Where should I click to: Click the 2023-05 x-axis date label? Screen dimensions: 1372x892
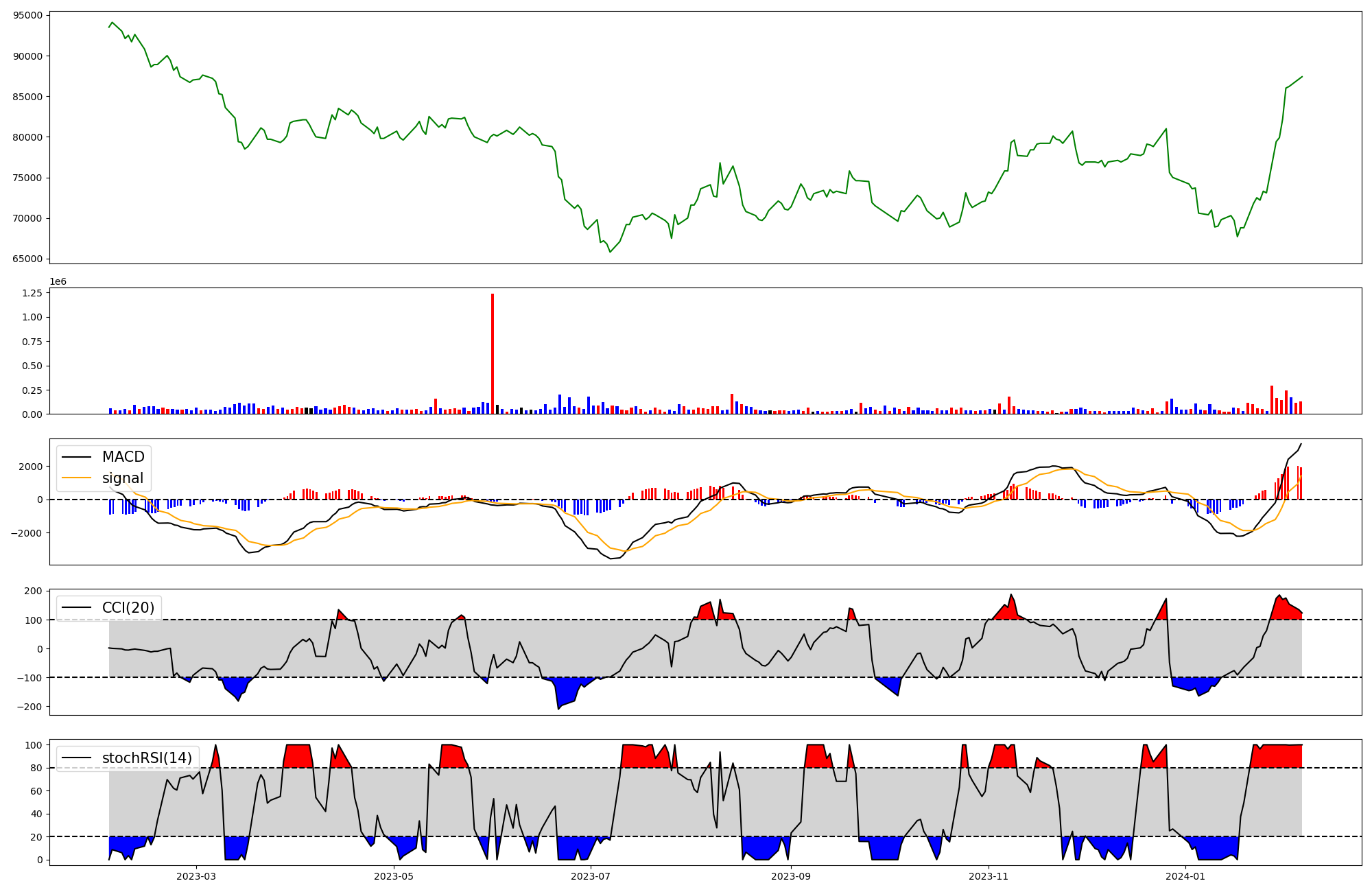click(394, 876)
